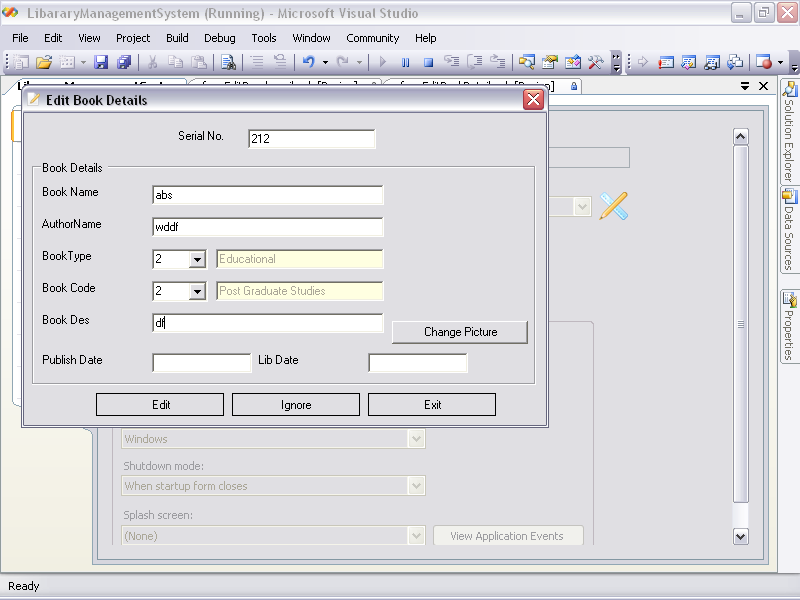The image size is (800, 600).
Task: Open the Edit menu
Action: click(x=53, y=38)
